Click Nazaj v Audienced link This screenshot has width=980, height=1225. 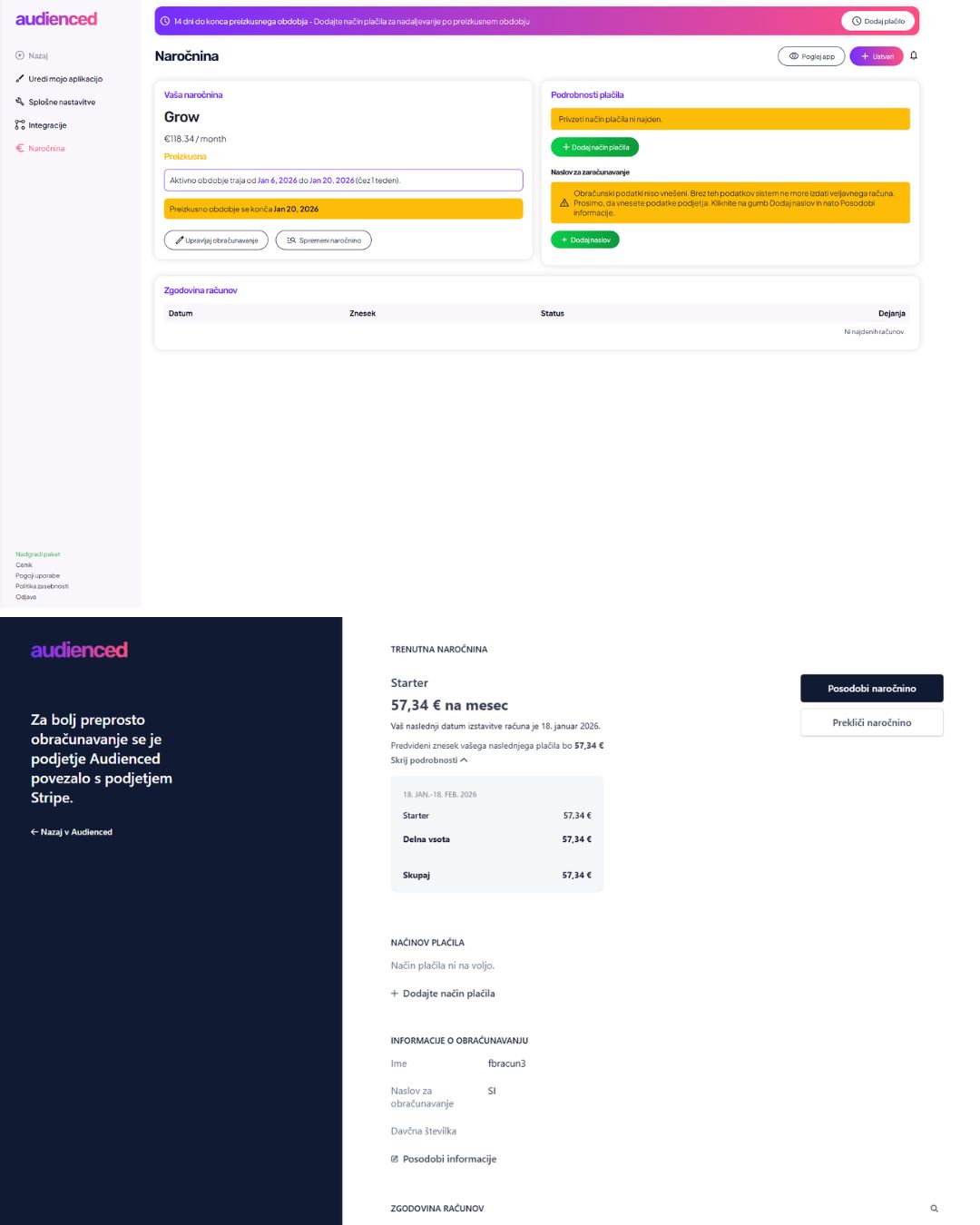point(72,832)
